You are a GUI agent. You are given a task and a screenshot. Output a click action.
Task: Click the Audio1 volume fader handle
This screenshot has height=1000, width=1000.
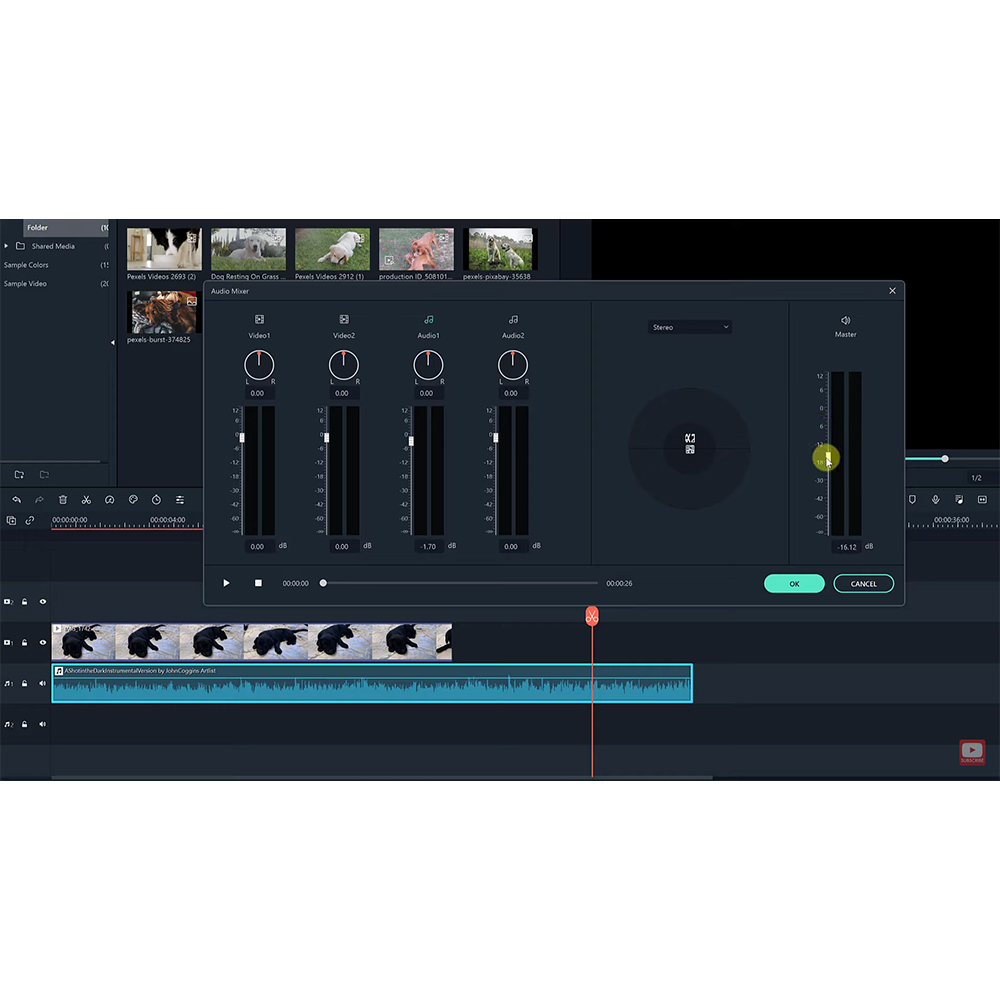[411, 441]
